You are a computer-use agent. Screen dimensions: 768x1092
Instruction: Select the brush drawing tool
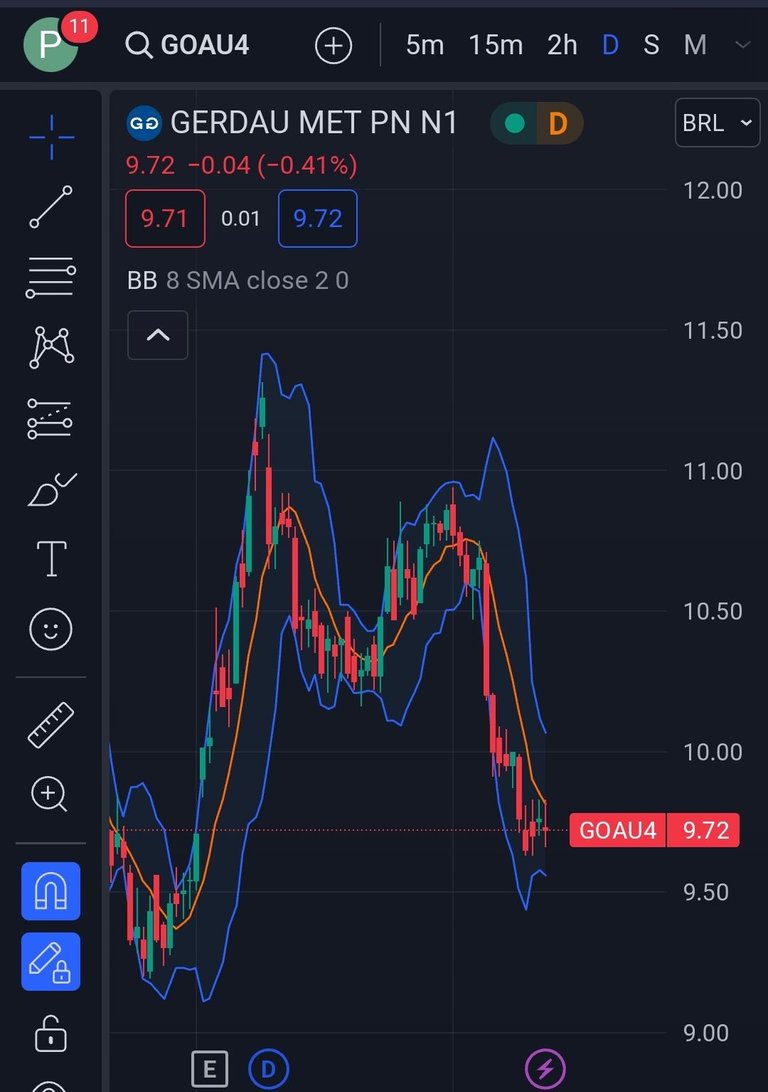tap(52, 488)
